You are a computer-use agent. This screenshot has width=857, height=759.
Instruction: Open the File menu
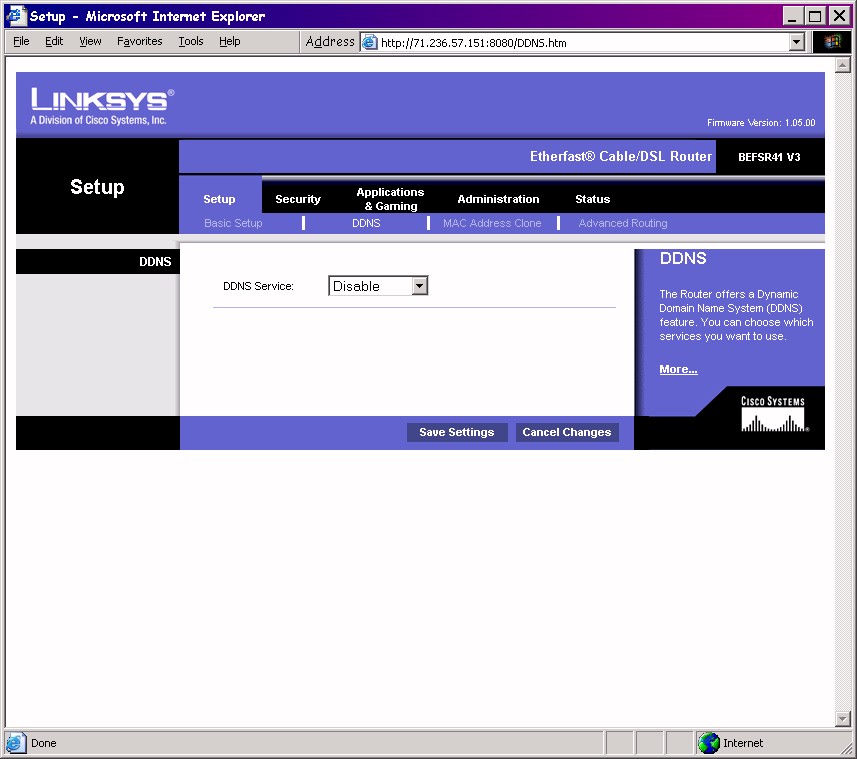tap(21, 42)
